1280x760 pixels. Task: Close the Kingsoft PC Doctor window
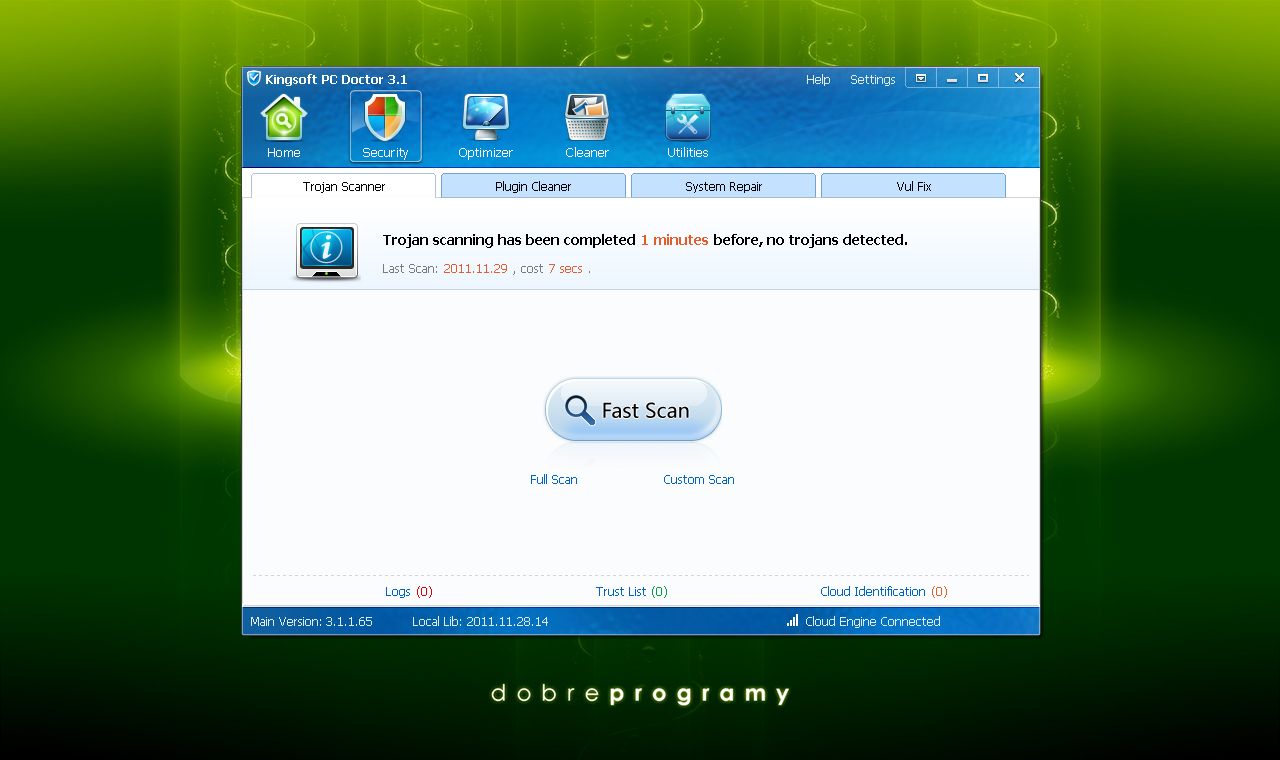(x=1019, y=78)
